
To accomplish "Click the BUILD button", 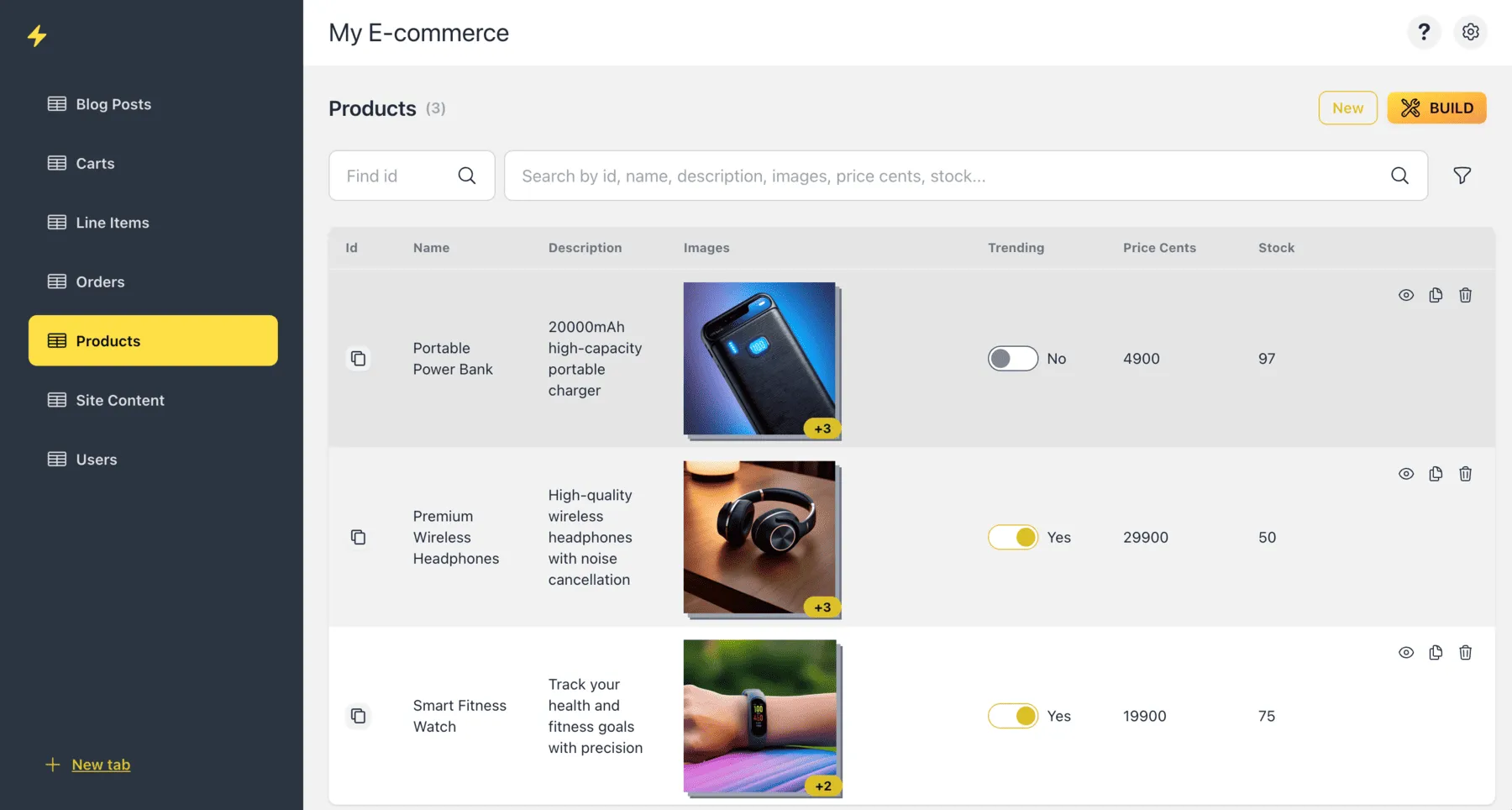I will (x=1437, y=108).
